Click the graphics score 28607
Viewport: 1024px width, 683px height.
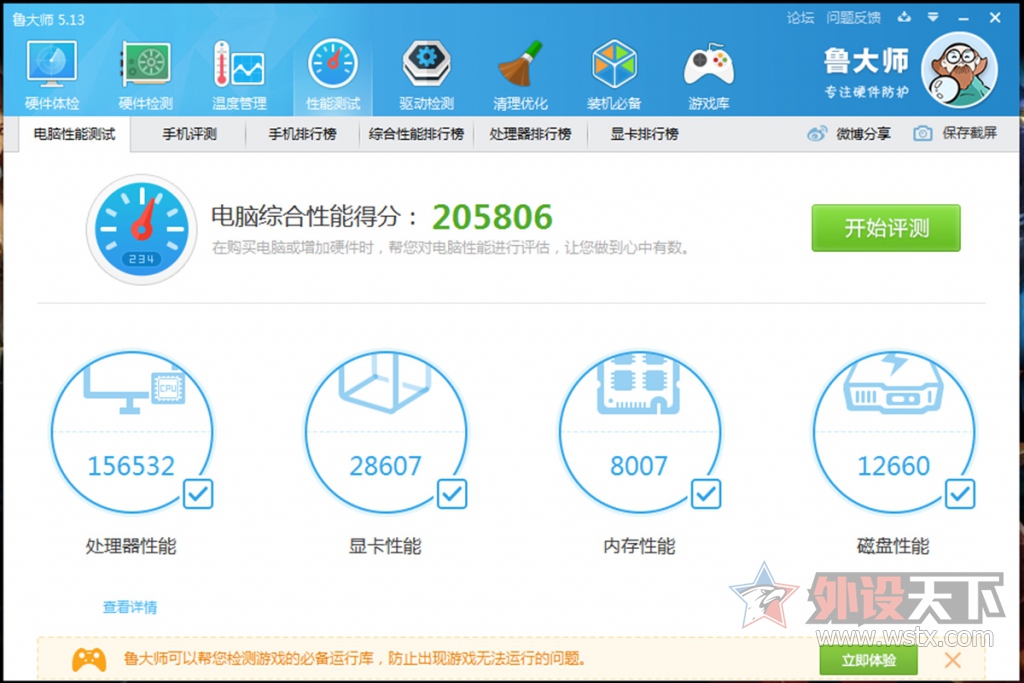pos(385,466)
